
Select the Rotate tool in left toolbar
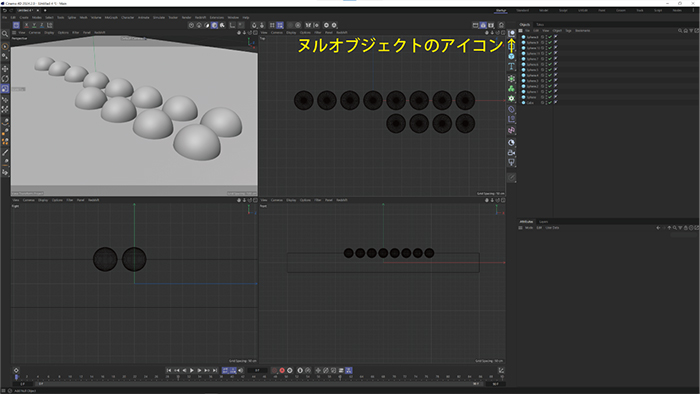click(5, 79)
